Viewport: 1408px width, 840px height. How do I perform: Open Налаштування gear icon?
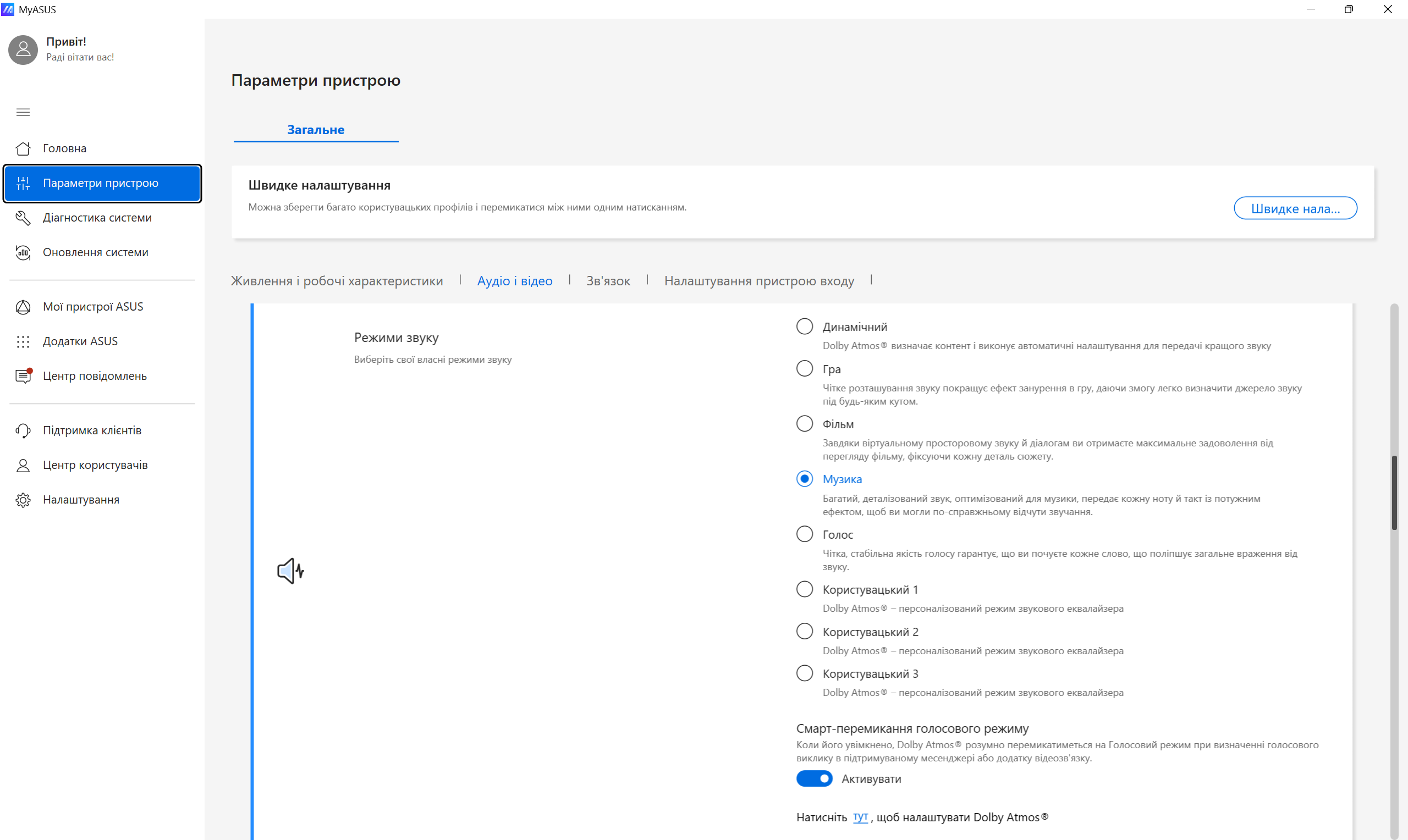tap(23, 500)
